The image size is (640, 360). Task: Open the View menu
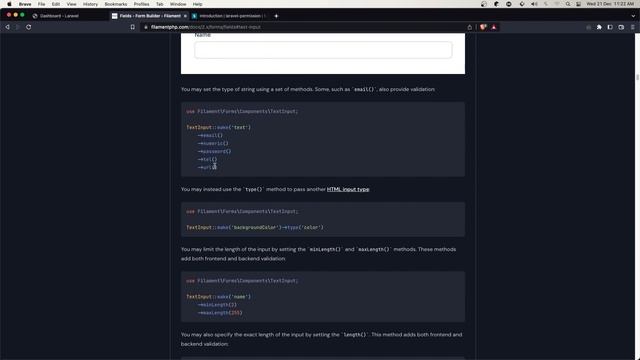click(71, 4)
